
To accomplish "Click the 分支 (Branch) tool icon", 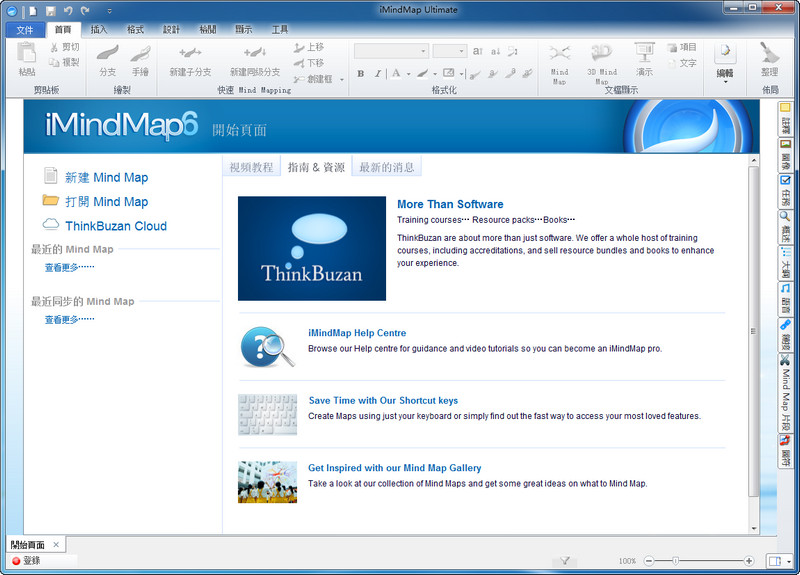I will 108,55.
